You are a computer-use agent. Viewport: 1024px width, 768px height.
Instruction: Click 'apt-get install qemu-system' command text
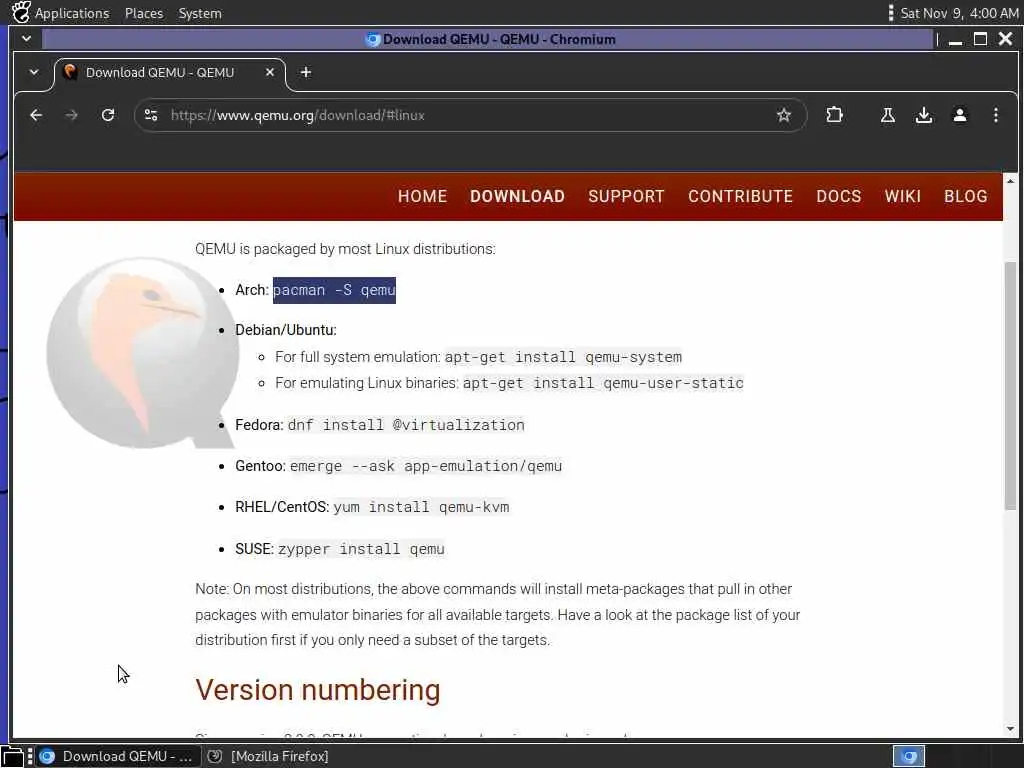click(563, 357)
